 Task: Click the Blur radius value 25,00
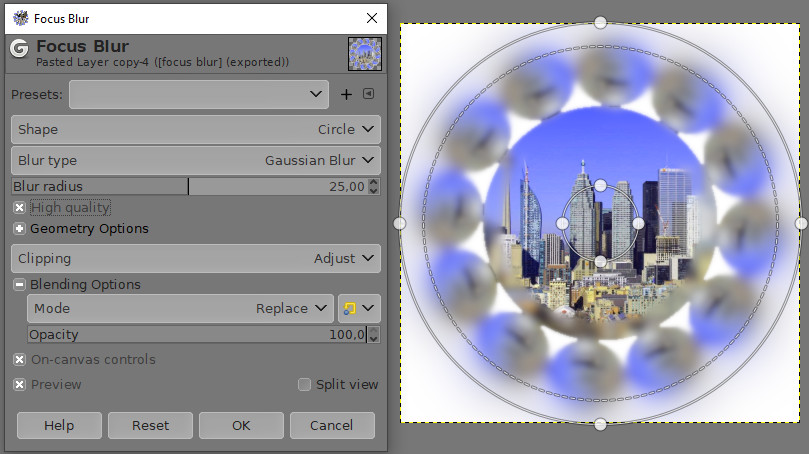pos(347,187)
